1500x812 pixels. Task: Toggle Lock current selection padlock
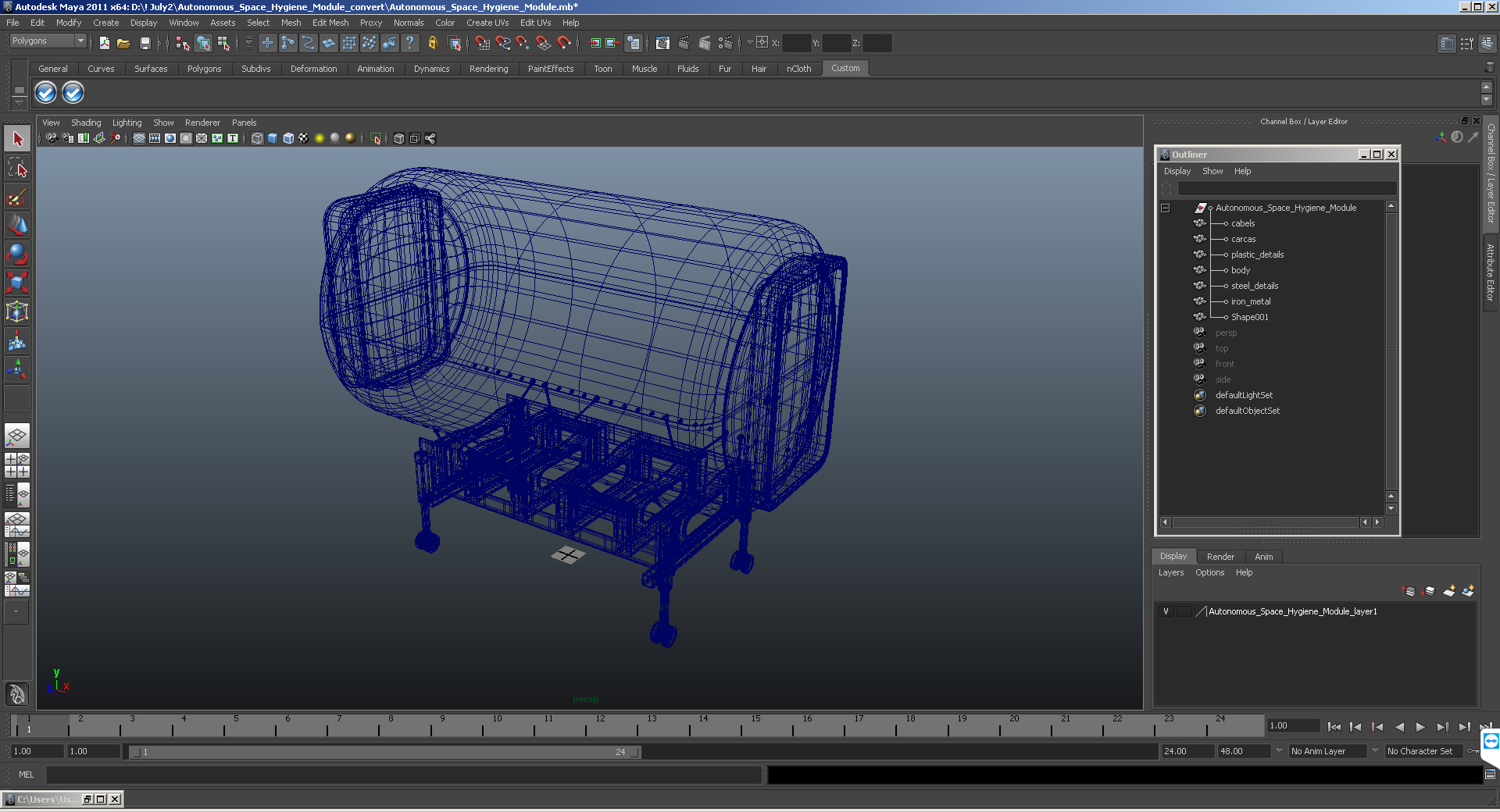point(432,43)
